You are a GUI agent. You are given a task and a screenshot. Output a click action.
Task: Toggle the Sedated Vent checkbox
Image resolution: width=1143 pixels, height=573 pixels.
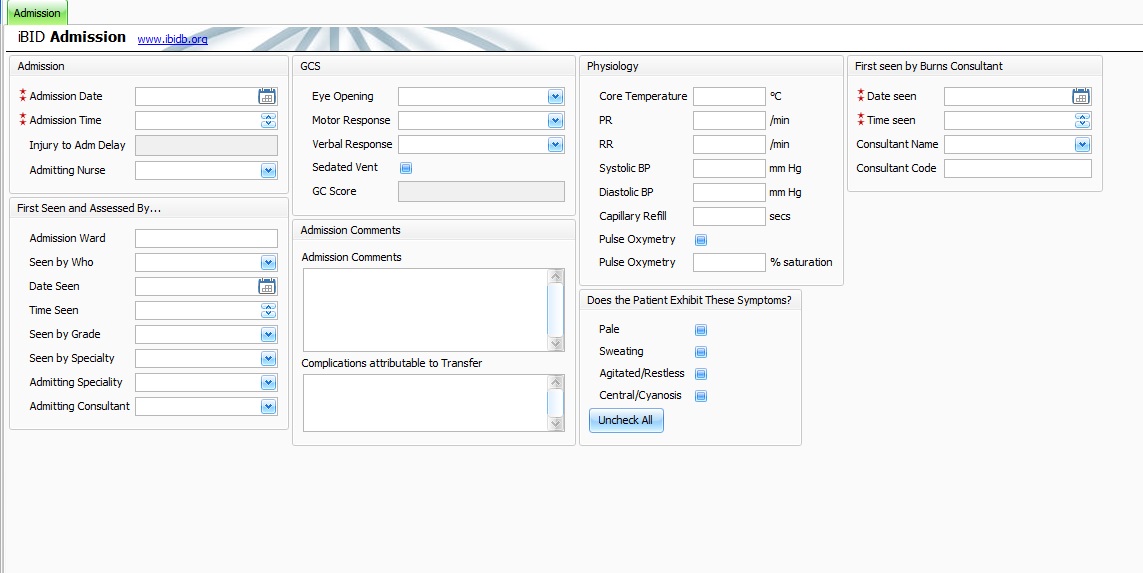click(406, 168)
